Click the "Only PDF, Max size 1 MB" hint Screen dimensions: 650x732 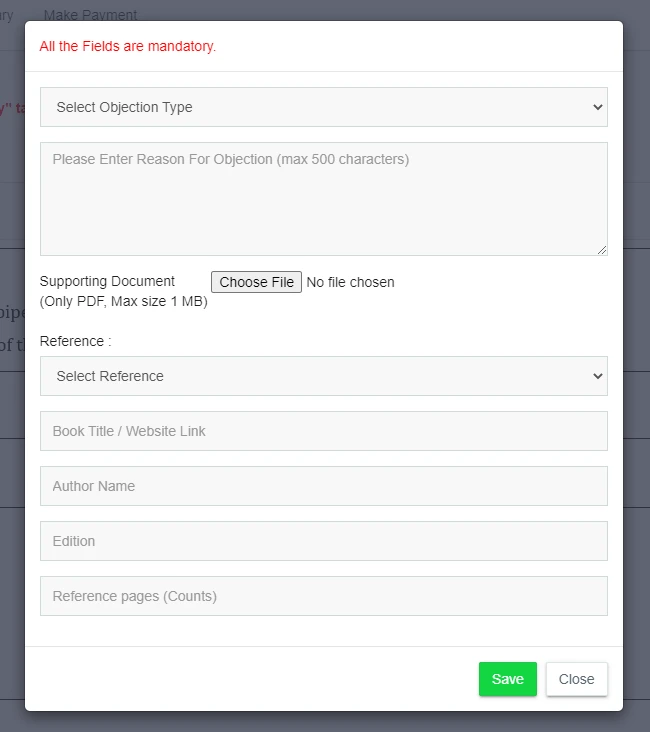[123, 301]
